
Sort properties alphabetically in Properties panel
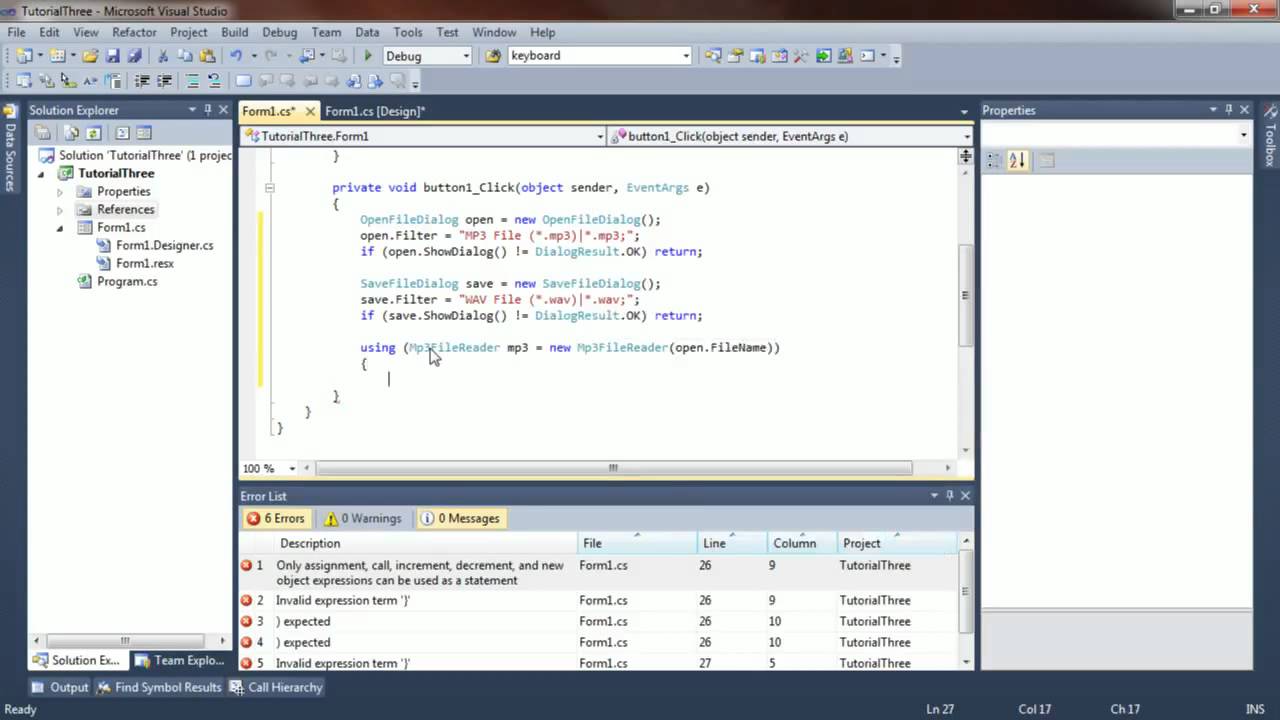point(1017,160)
